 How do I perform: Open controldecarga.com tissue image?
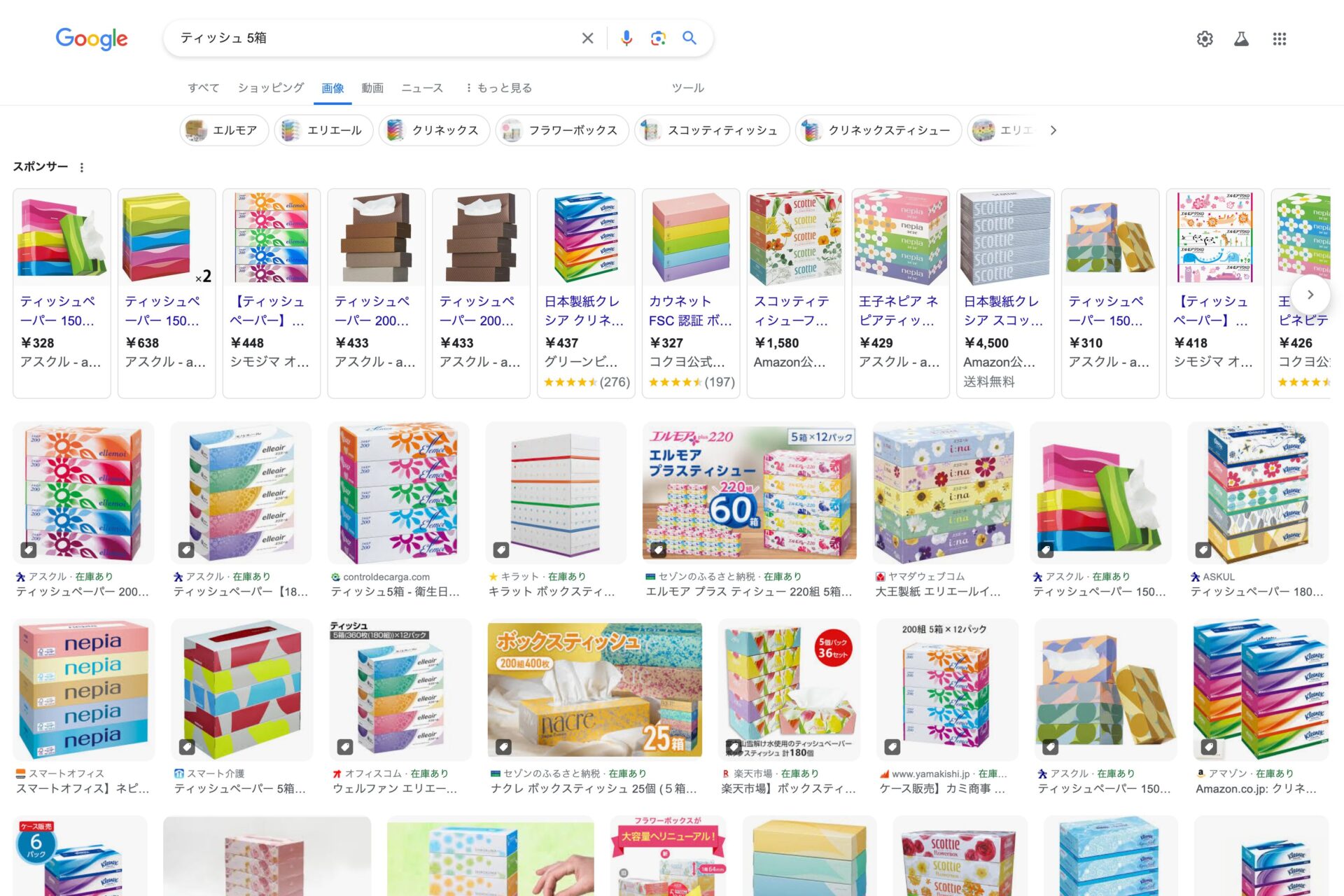click(x=398, y=493)
